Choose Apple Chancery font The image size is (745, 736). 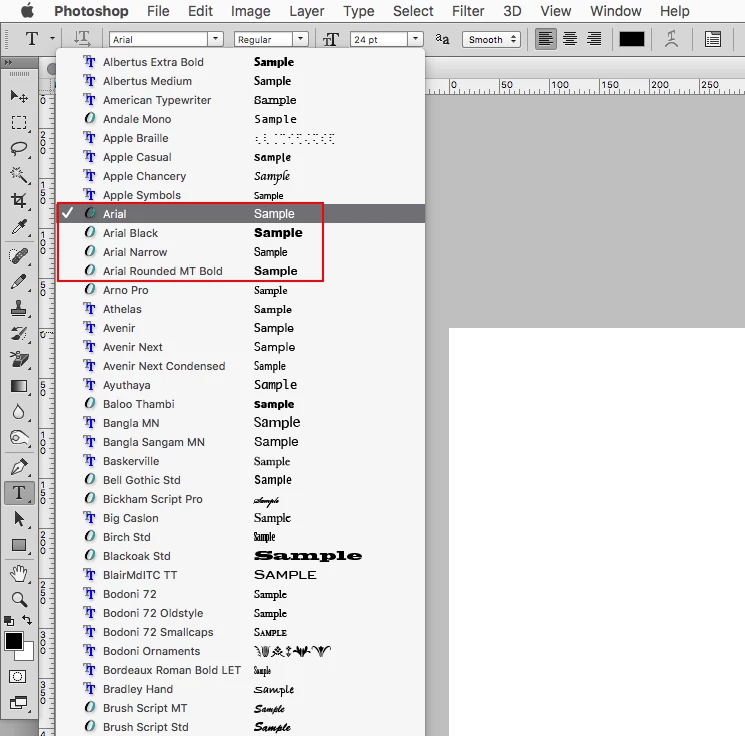tap(240, 176)
